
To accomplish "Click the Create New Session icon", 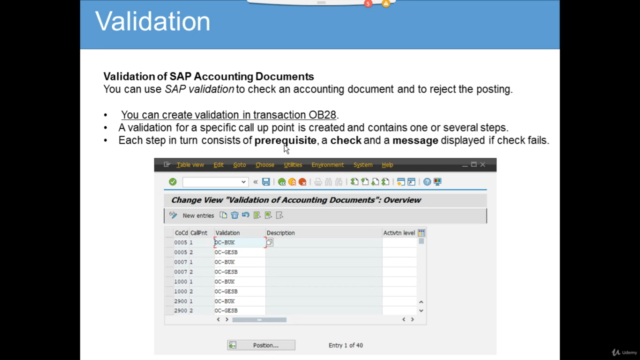I will [x=401, y=182].
